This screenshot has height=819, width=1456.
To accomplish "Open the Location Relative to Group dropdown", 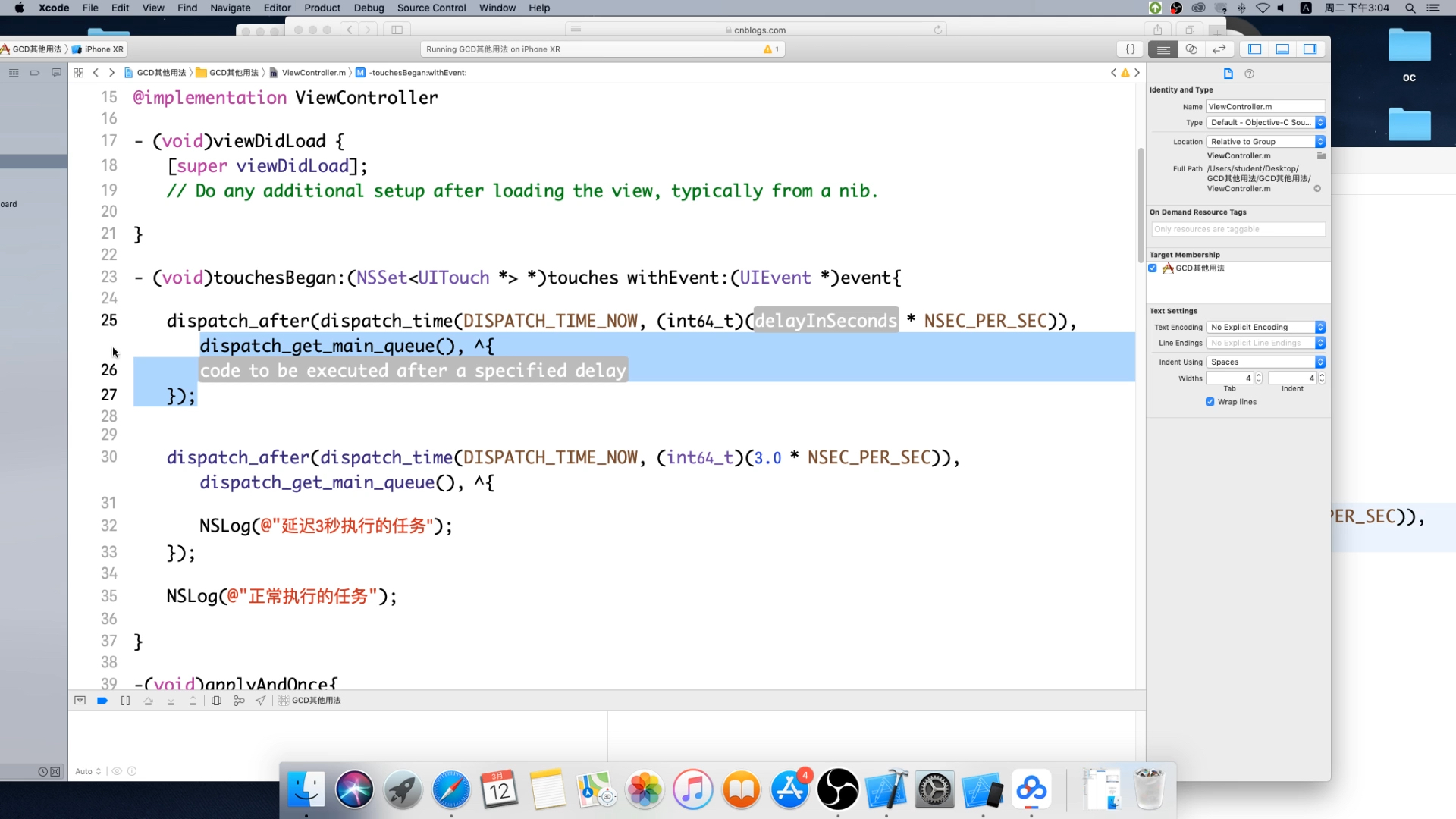I will pyautogui.click(x=1266, y=142).
